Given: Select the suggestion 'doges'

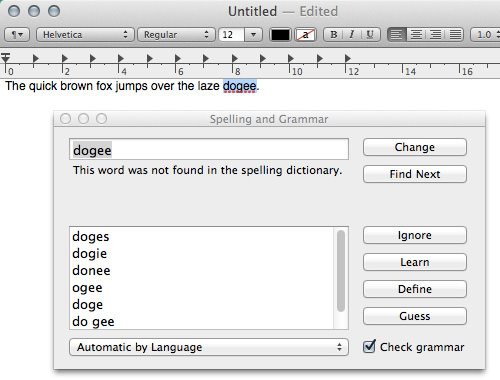Looking at the screenshot, I should (x=201, y=236).
